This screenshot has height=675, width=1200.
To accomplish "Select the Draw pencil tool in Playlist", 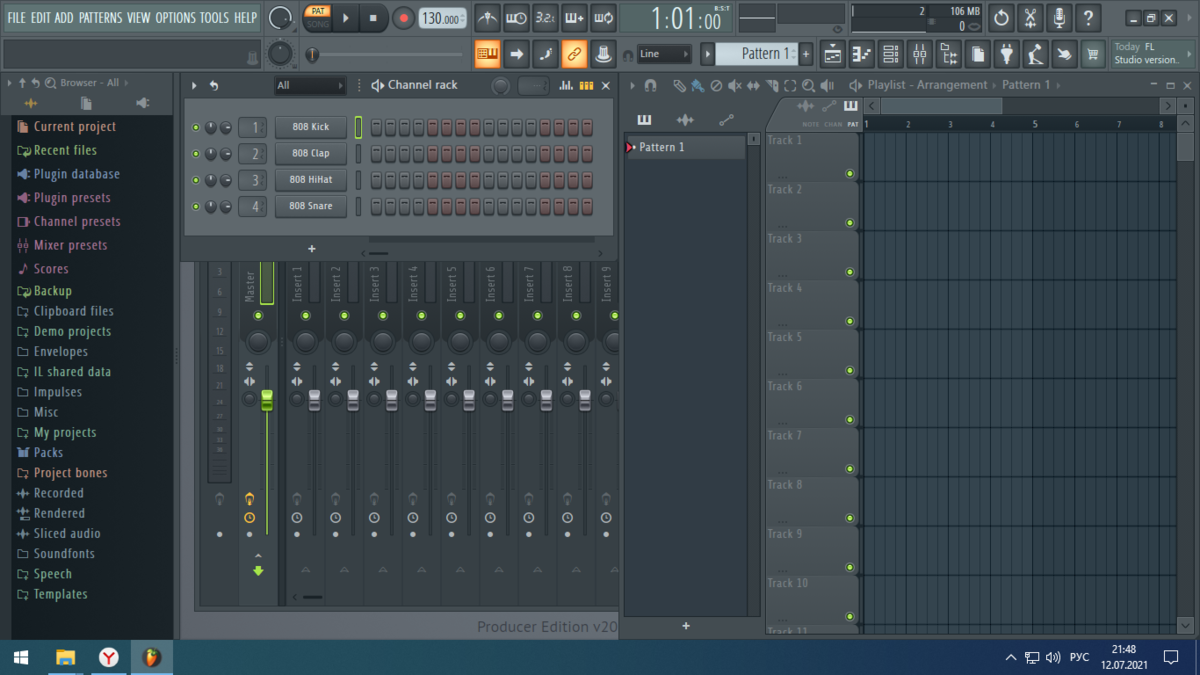I will (x=680, y=86).
